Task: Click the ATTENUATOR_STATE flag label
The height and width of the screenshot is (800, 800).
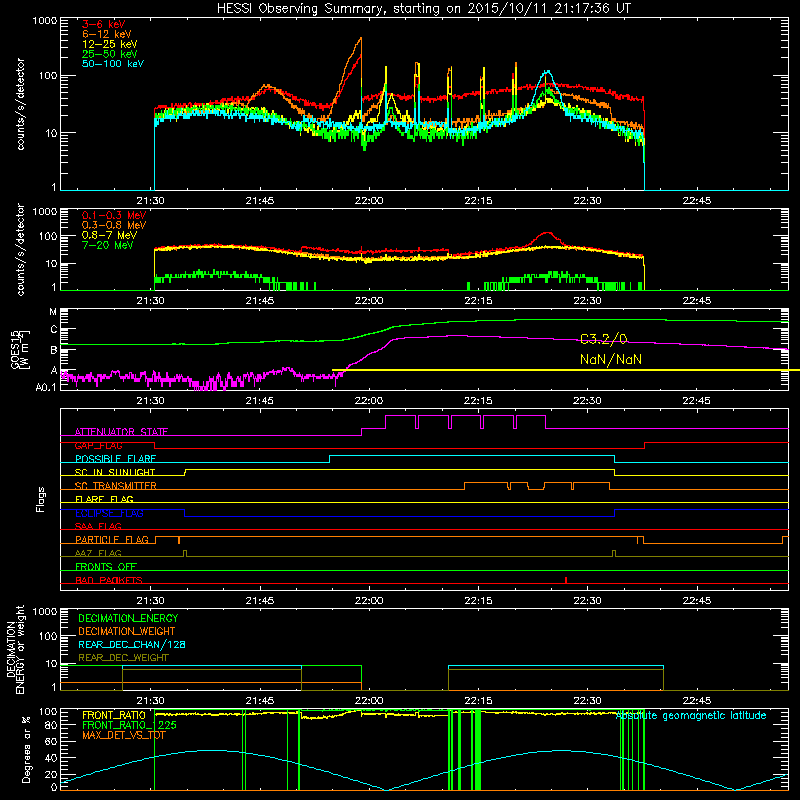Action: (121, 432)
